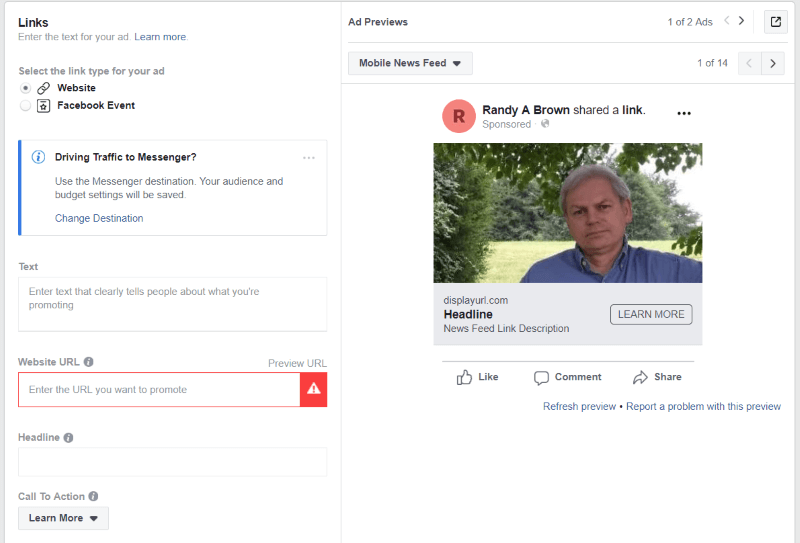Viewport: 800px width, 543px height.
Task: Click the red URL warning icon
Action: pos(313,389)
